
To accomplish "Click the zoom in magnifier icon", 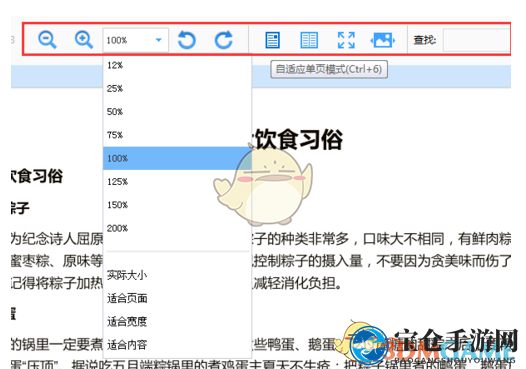I will tap(84, 40).
